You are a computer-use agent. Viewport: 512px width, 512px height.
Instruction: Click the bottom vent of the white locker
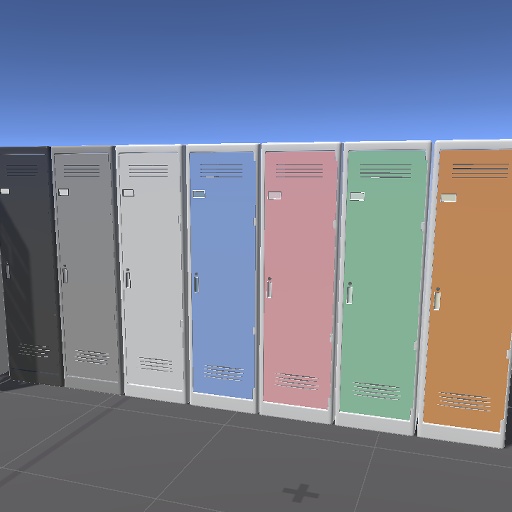coord(156,364)
